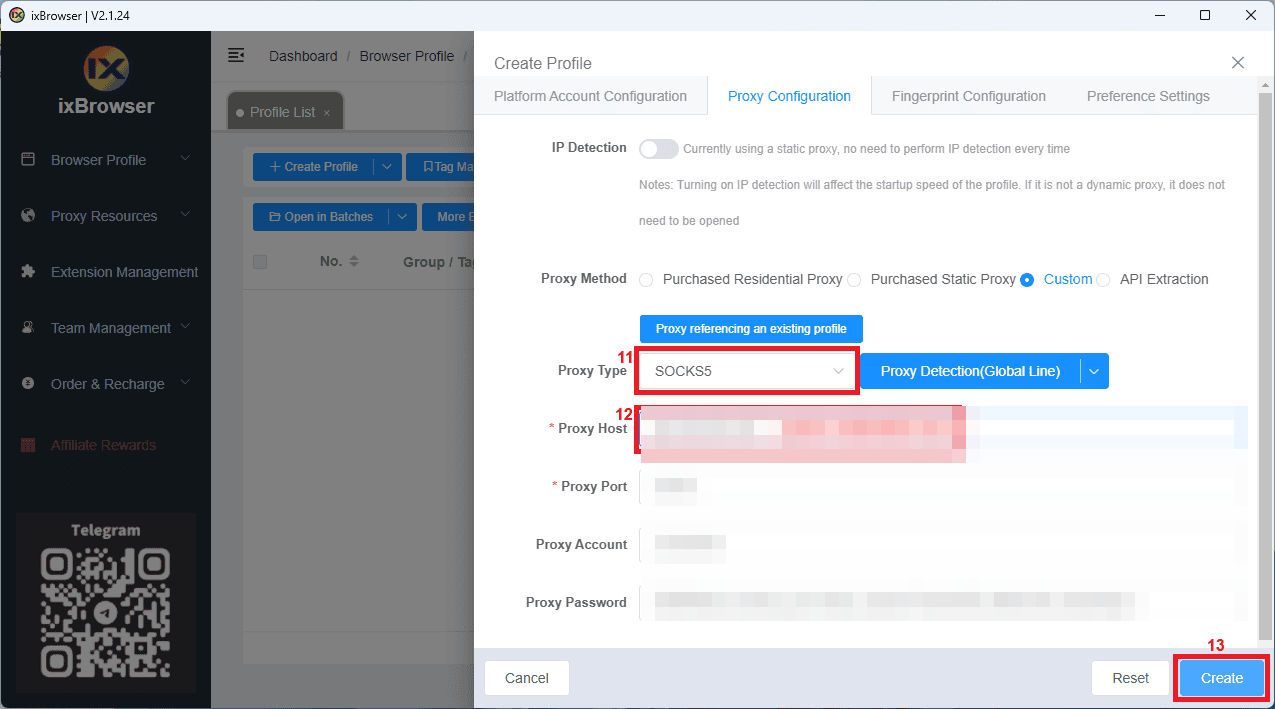This screenshot has width=1275, height=709.
Task: Click the Affiliate Rewards gift icon
Action: (28, 445)
